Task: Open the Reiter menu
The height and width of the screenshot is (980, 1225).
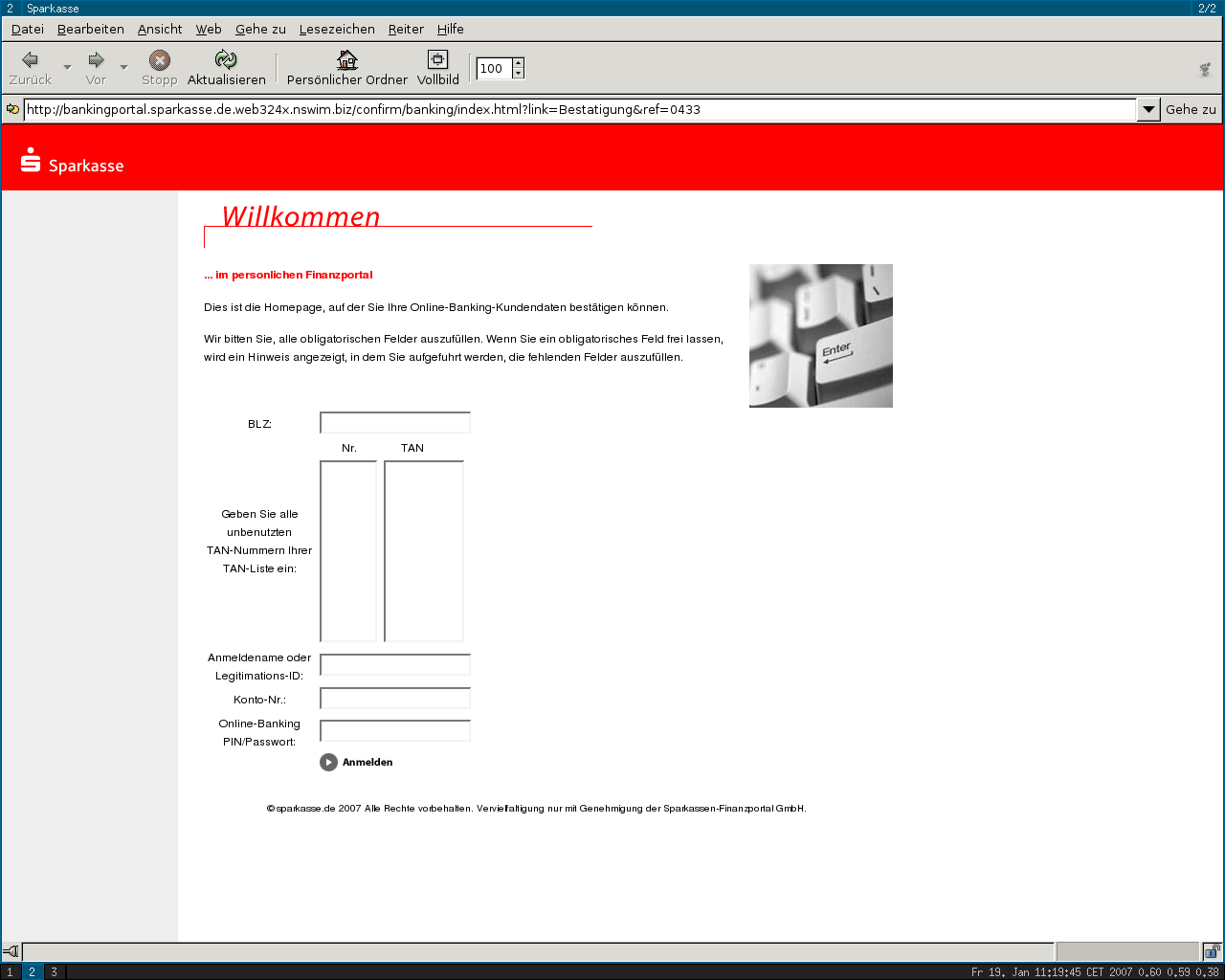Action: pos(406,29)
